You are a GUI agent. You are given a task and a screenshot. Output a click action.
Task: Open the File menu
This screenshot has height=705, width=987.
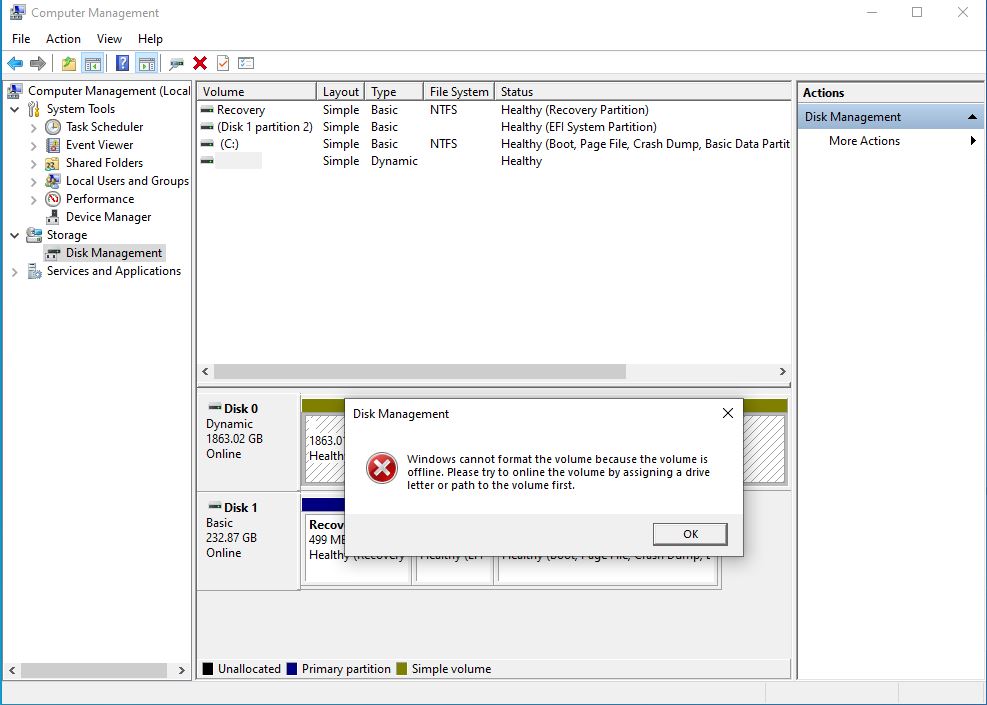[x=21, y=38]
